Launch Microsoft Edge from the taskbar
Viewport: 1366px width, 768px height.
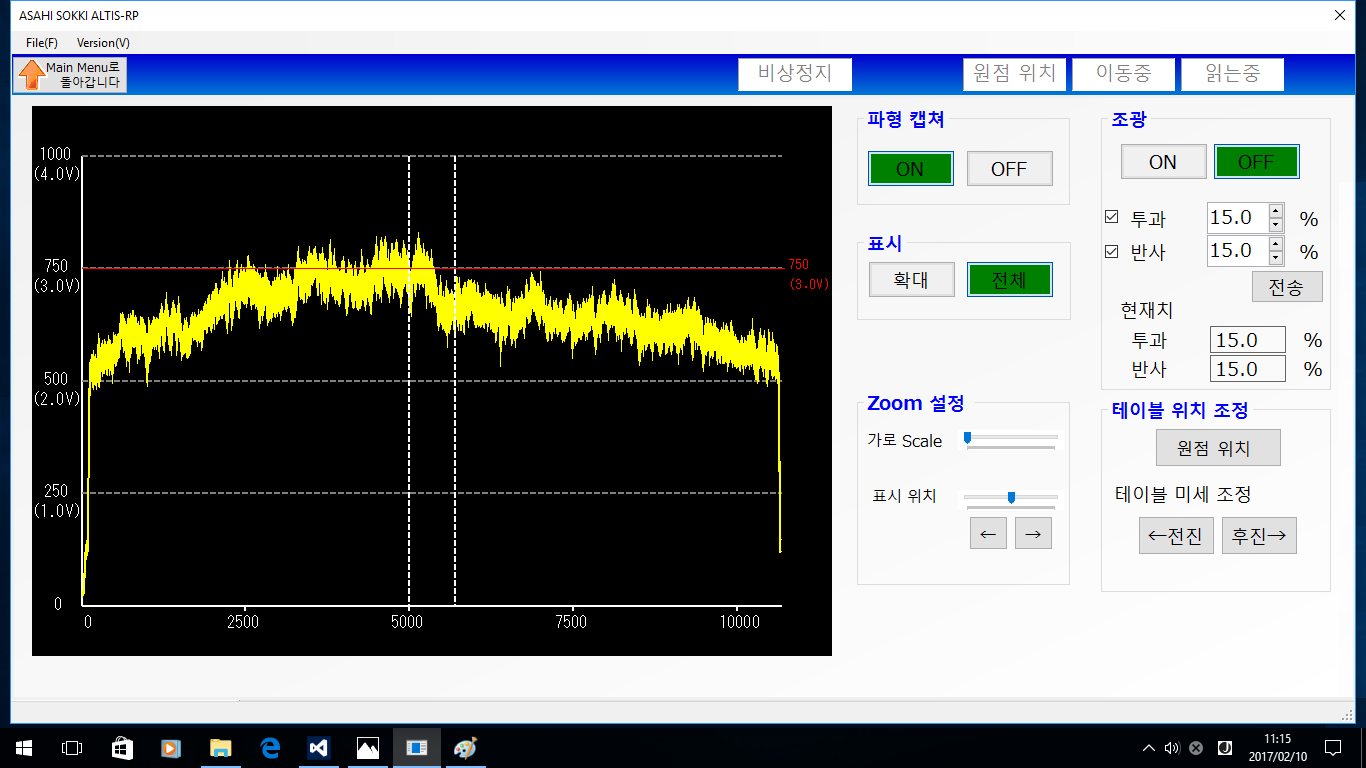pos(270,748)
